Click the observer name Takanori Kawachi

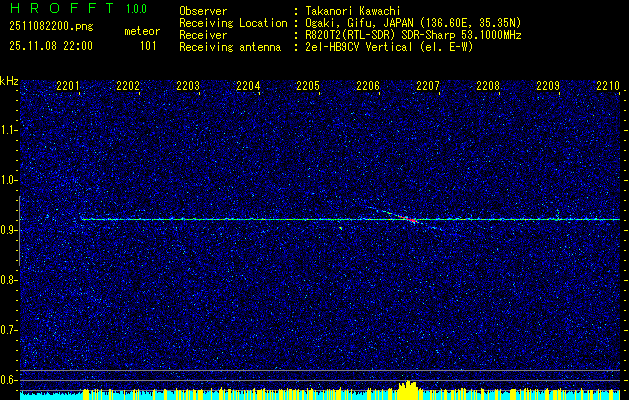tap(353, 11)
